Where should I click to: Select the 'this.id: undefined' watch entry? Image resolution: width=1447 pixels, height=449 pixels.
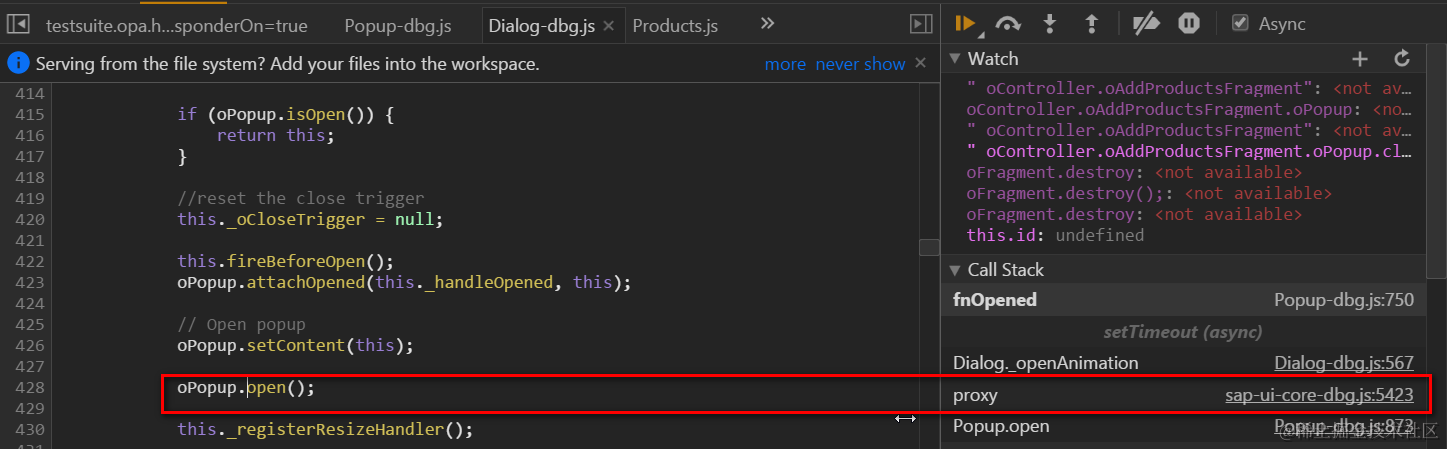pos(1055,236)
